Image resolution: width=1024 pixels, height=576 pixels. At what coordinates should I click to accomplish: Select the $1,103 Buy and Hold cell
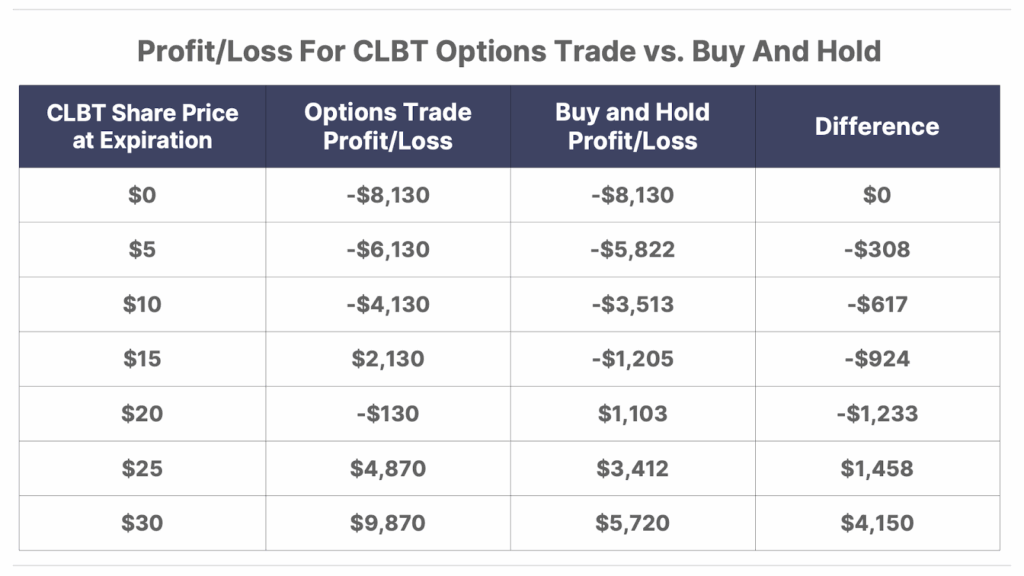(x=633, y=413)
